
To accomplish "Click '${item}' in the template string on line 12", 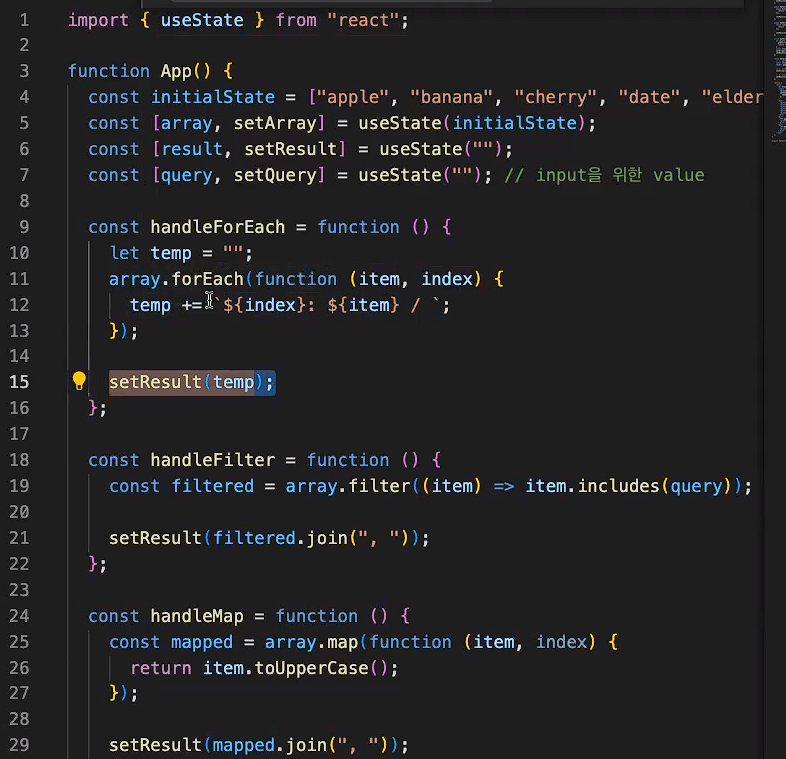I will pos(363,305).
